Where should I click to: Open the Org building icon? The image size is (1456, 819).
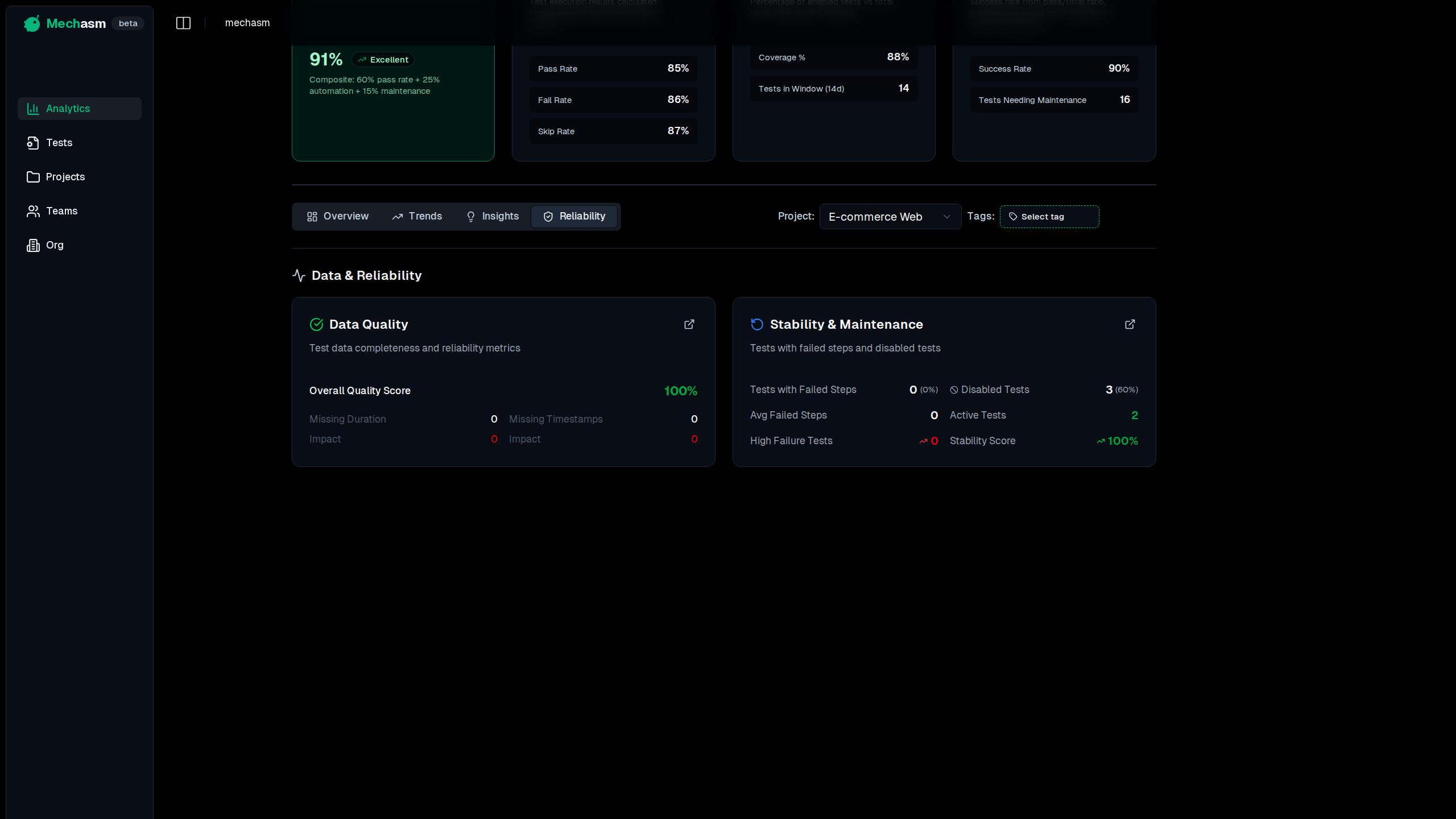point(33,245)
